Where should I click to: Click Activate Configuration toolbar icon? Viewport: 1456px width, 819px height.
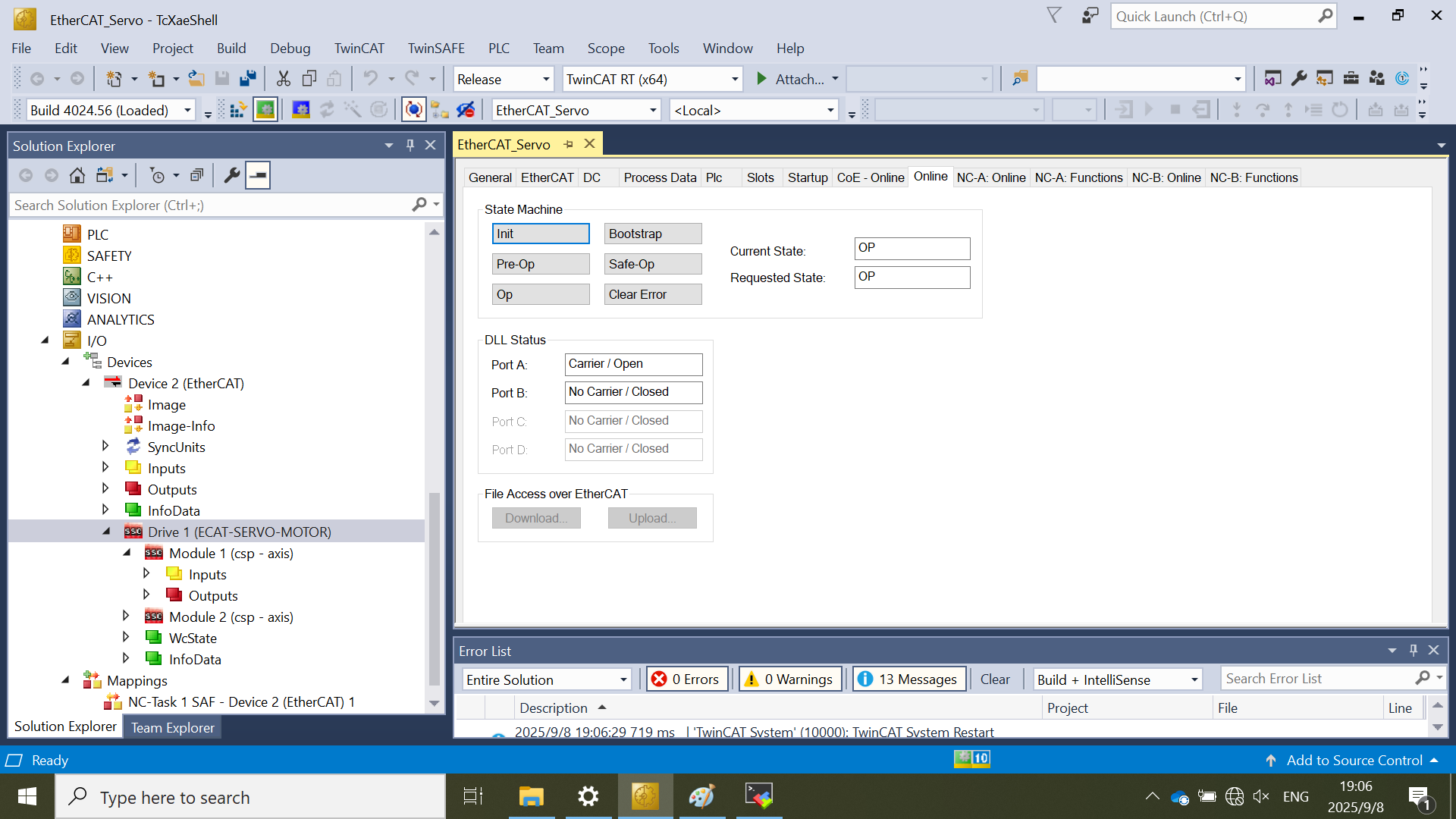coord(238,110)
